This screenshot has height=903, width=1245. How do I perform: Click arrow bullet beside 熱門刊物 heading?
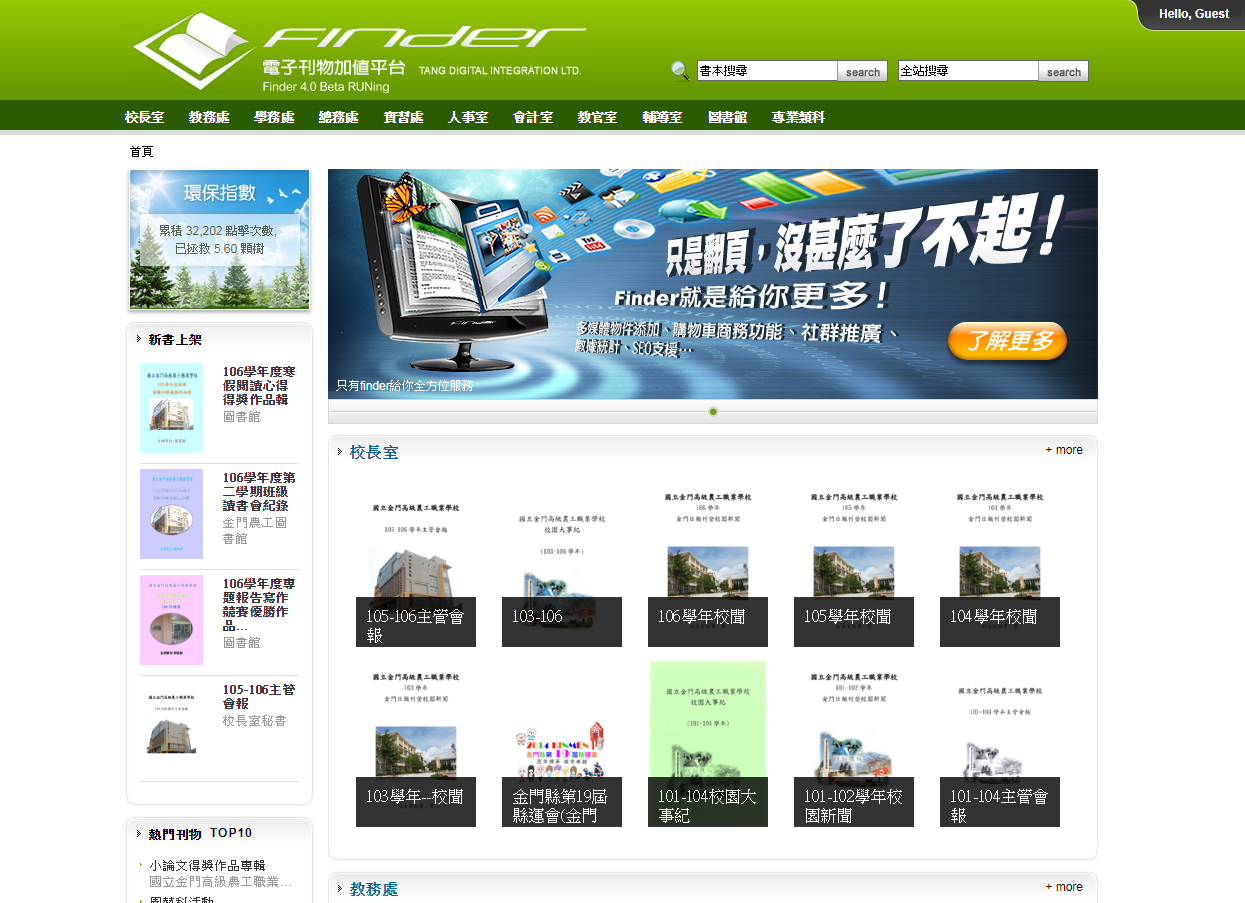coord(139,833)
